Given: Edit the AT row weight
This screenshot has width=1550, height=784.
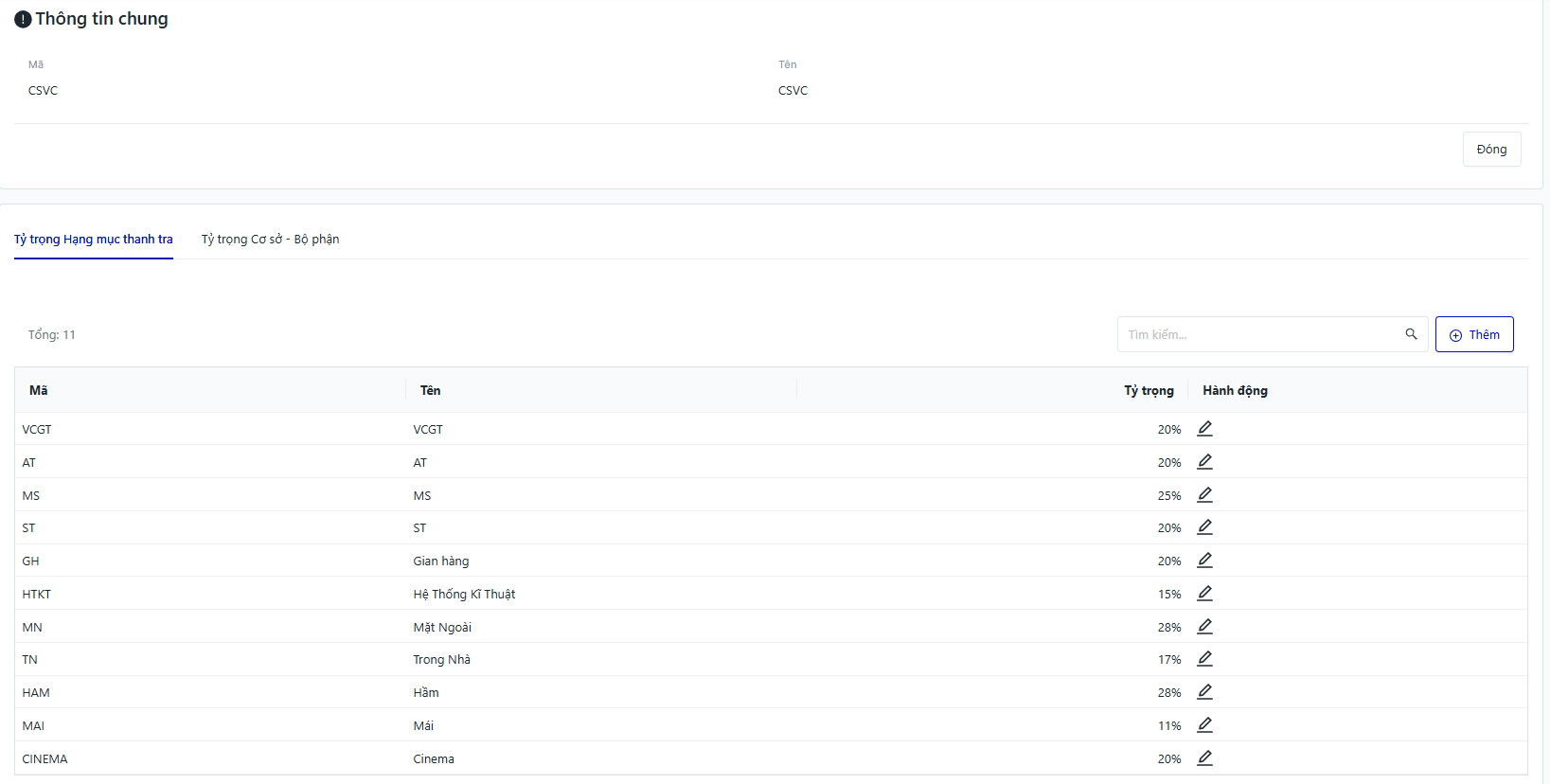Looking at the screenshot, I should point(1204,462).
